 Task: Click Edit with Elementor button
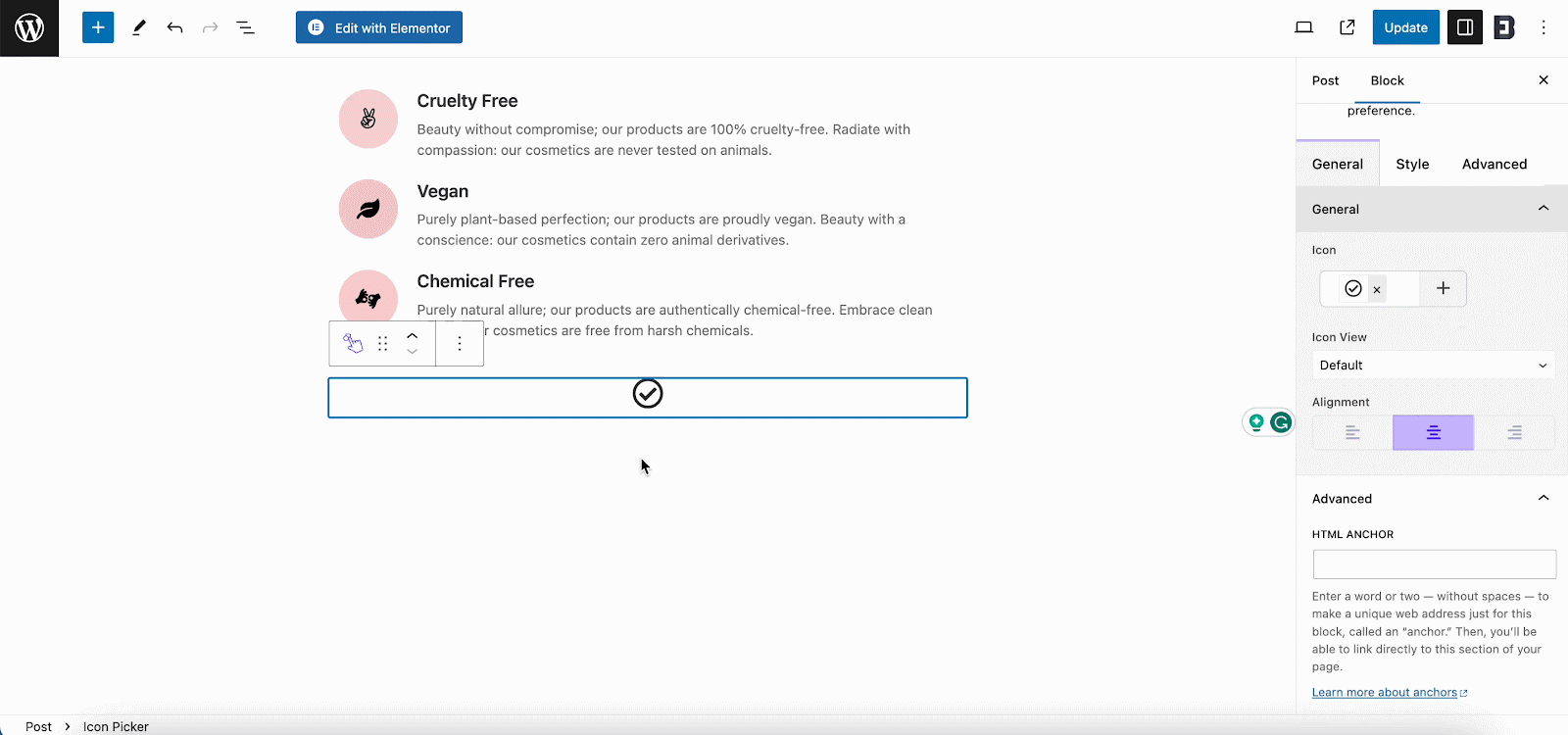tap(379, 27)
